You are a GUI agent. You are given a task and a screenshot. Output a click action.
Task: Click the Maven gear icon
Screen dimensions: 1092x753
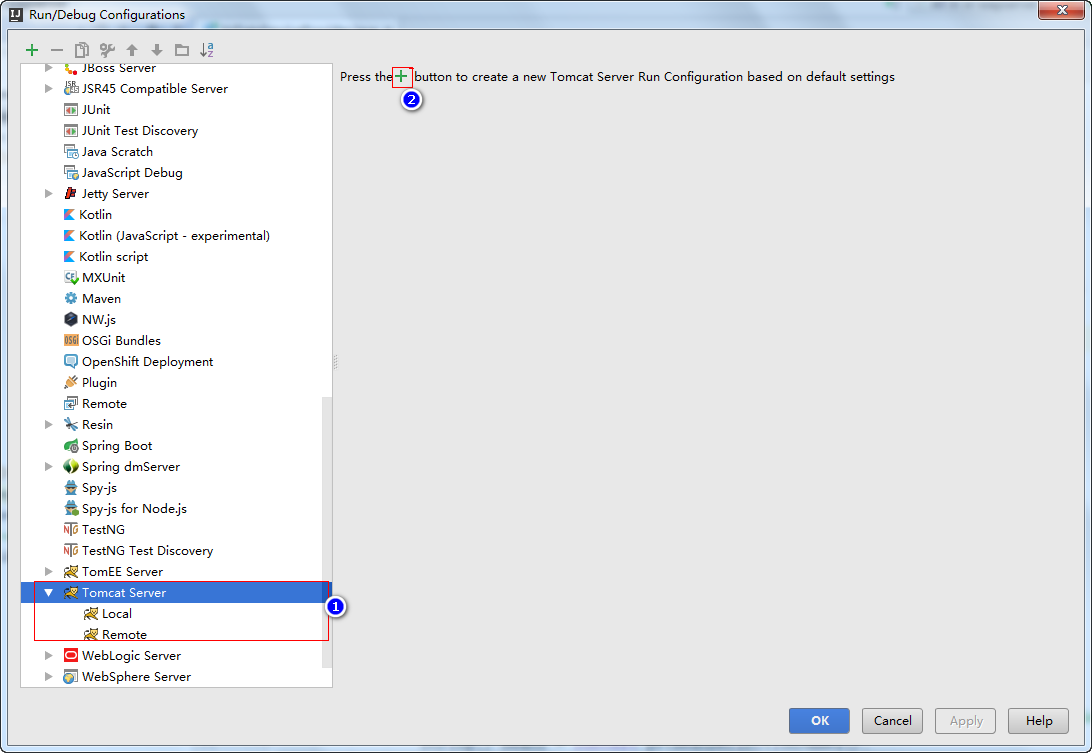click(x=70, y=299)
